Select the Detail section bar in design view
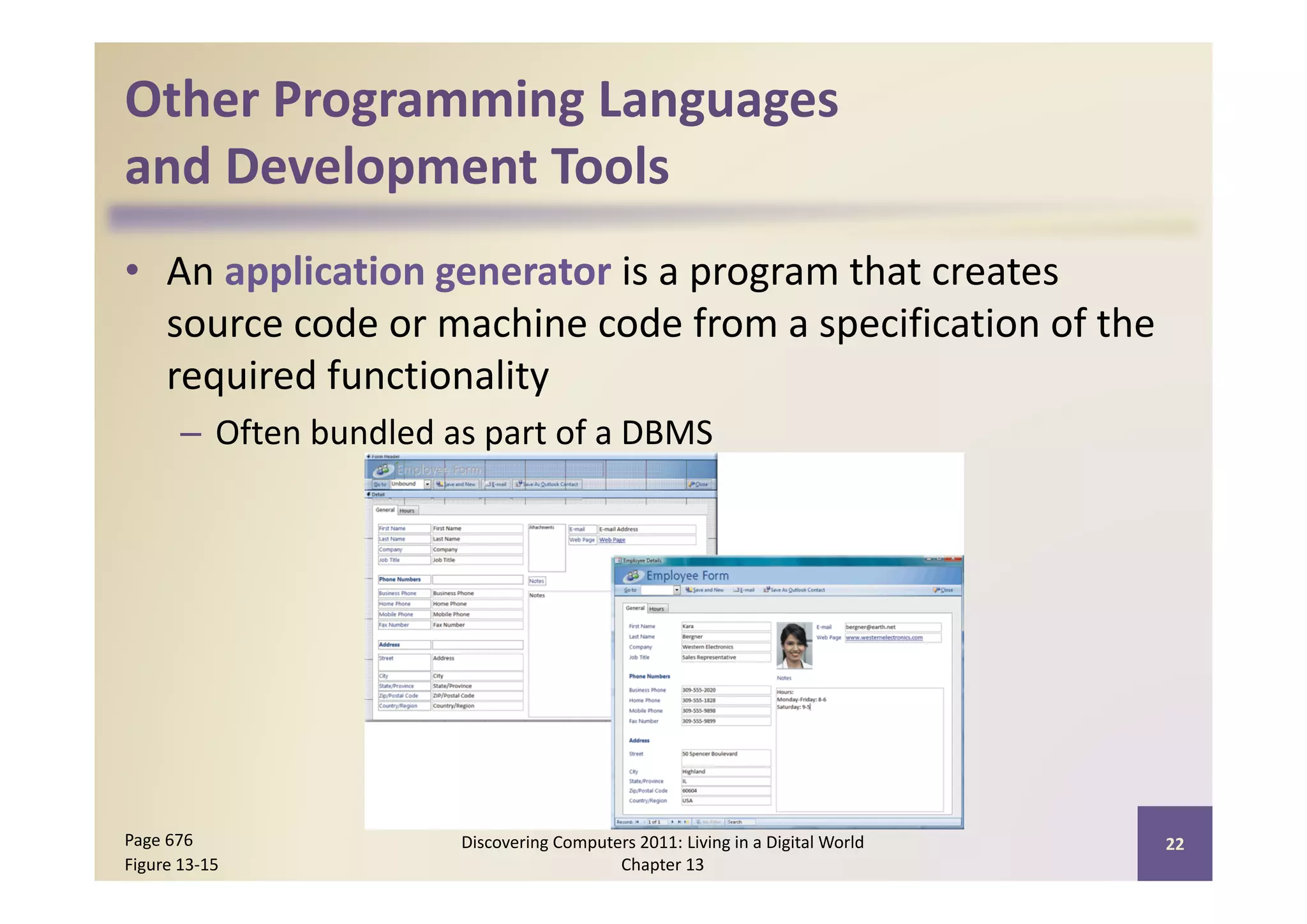Viewport: 1307px width, 924px height. [x=541, y=494]
